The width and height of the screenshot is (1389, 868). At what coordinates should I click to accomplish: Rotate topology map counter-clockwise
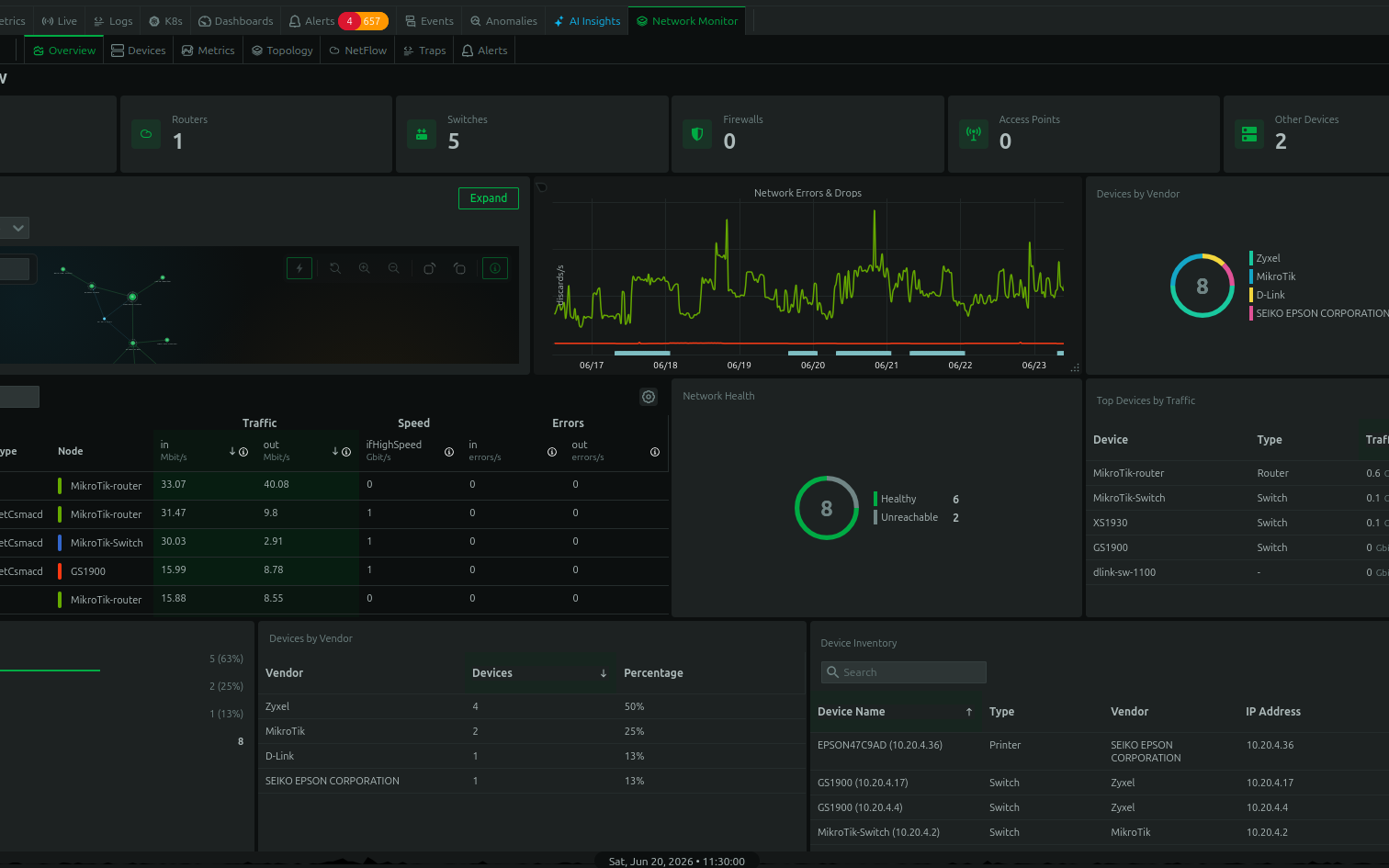459,268
